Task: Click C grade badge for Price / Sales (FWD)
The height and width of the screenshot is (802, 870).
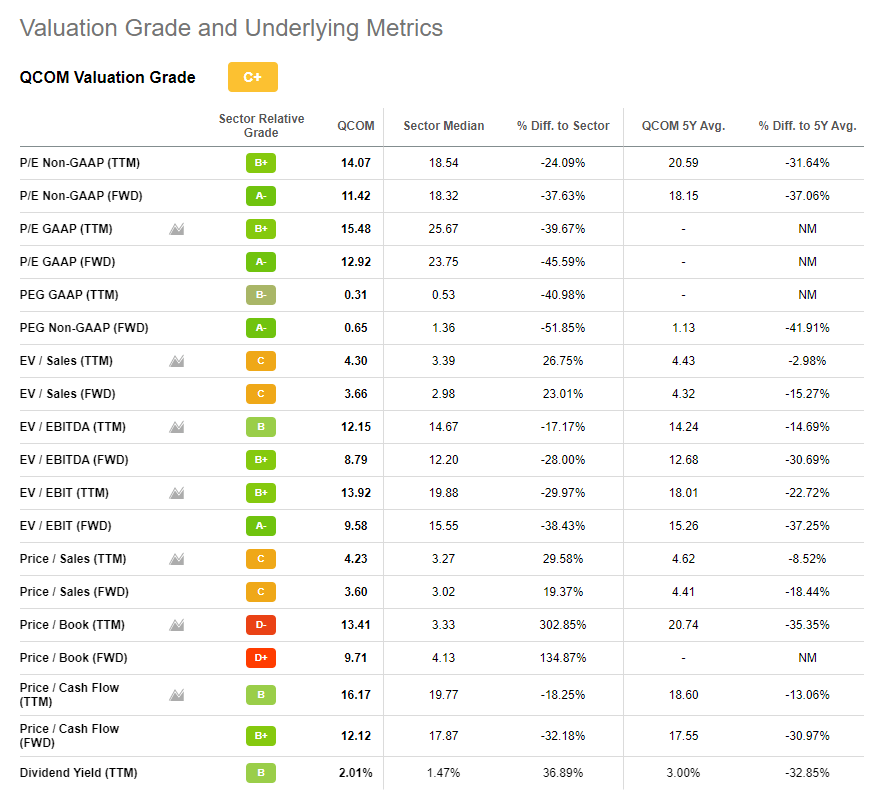Action: coord(261,592)
